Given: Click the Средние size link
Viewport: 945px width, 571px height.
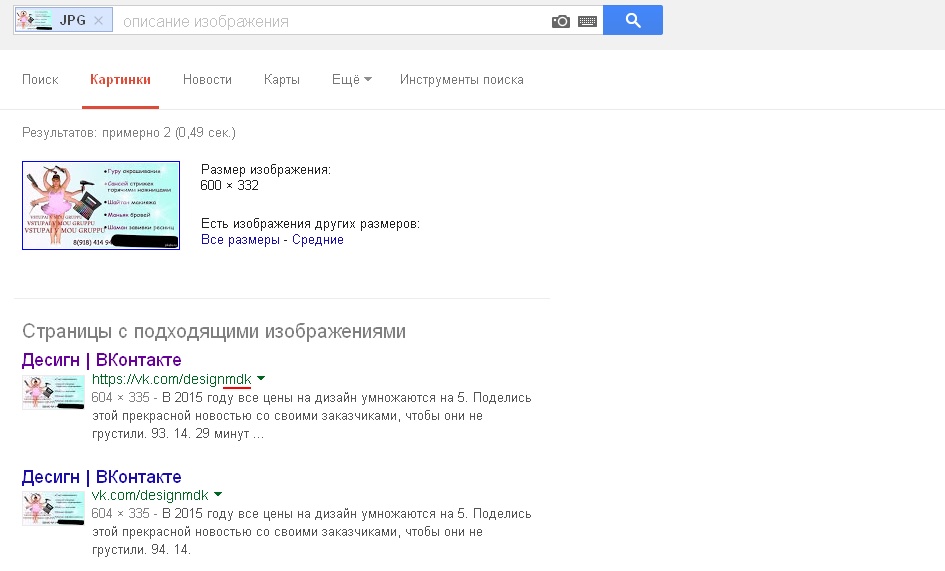Looking at the screenshot, I should (318, 240).
